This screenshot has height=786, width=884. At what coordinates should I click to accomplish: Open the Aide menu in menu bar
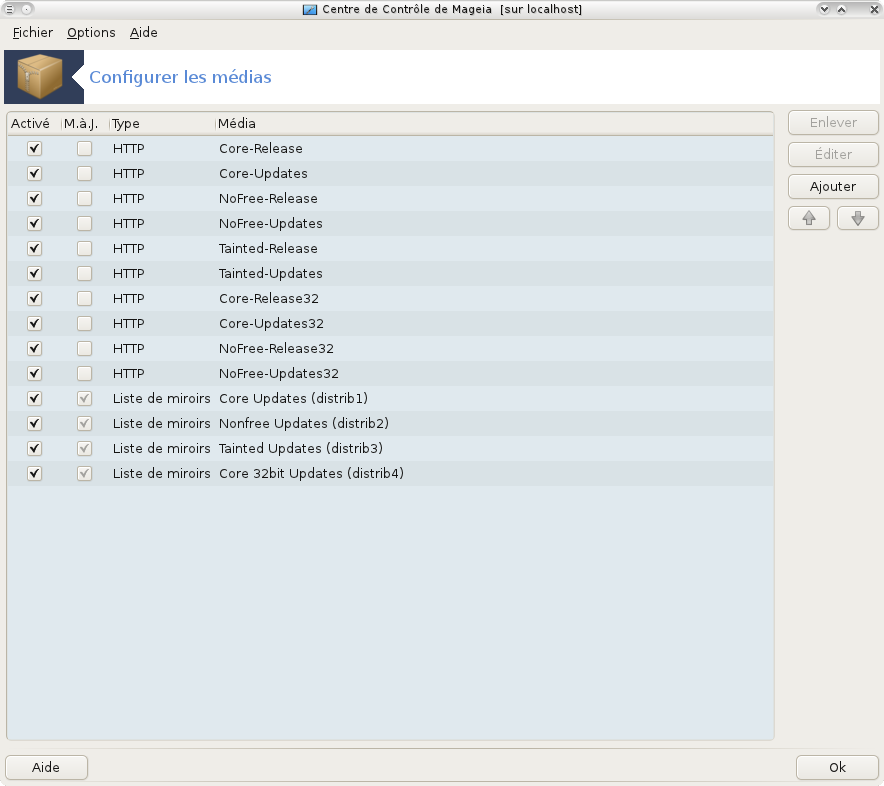point(143,33)
